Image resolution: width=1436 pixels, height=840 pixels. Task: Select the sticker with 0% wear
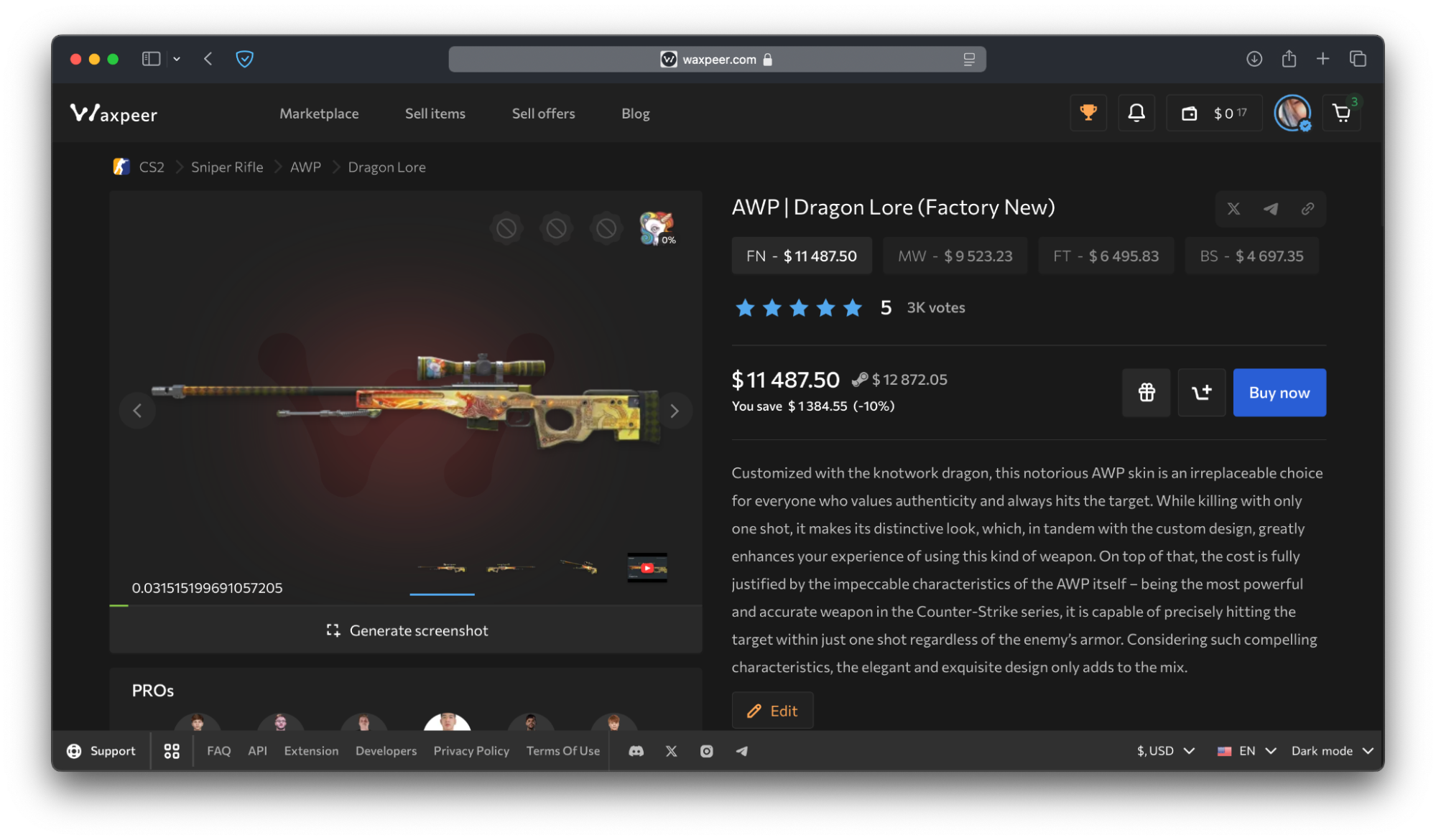(x=657, y=229)
